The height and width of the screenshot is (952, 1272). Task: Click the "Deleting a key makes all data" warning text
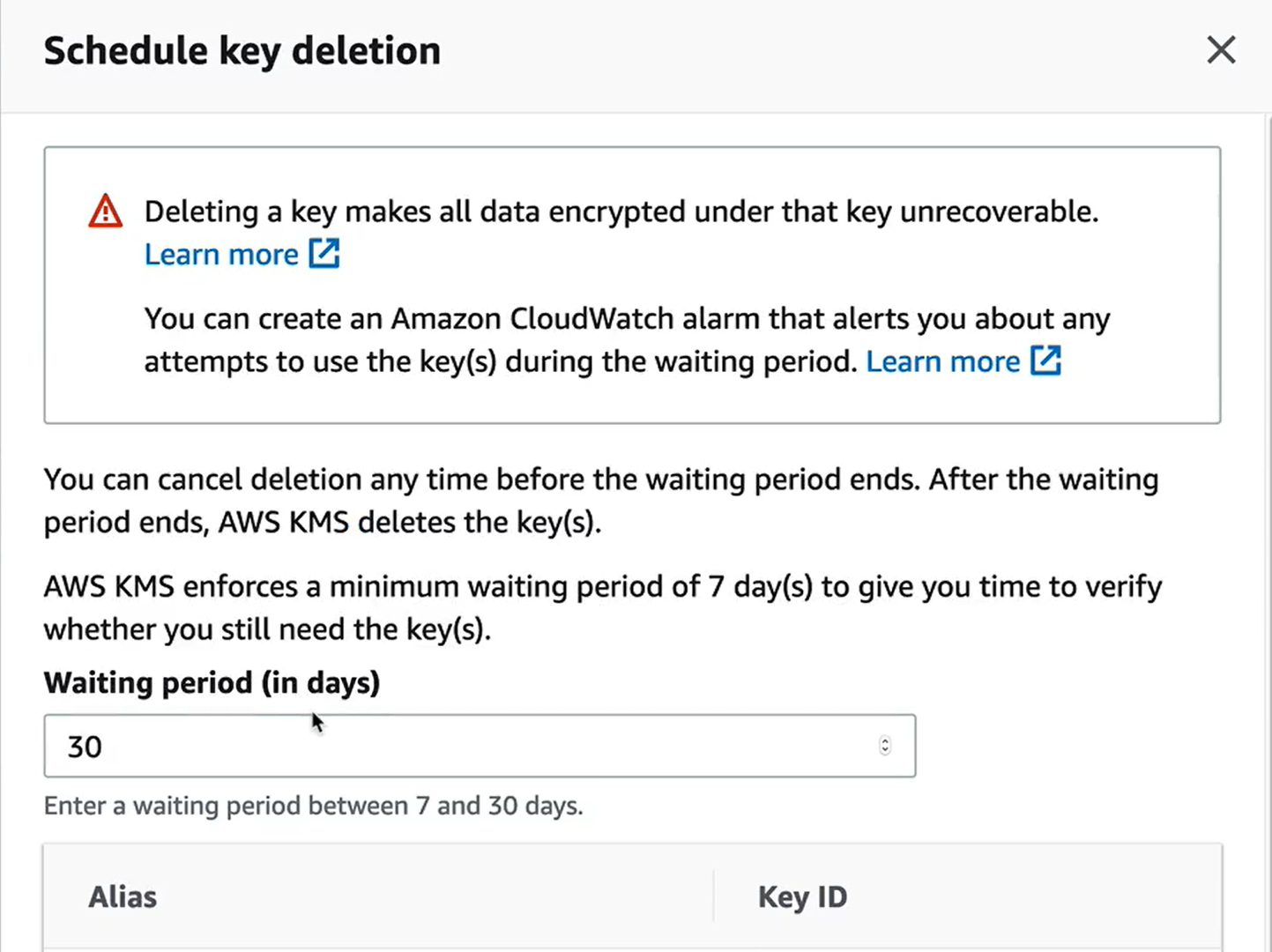point(621,212)
